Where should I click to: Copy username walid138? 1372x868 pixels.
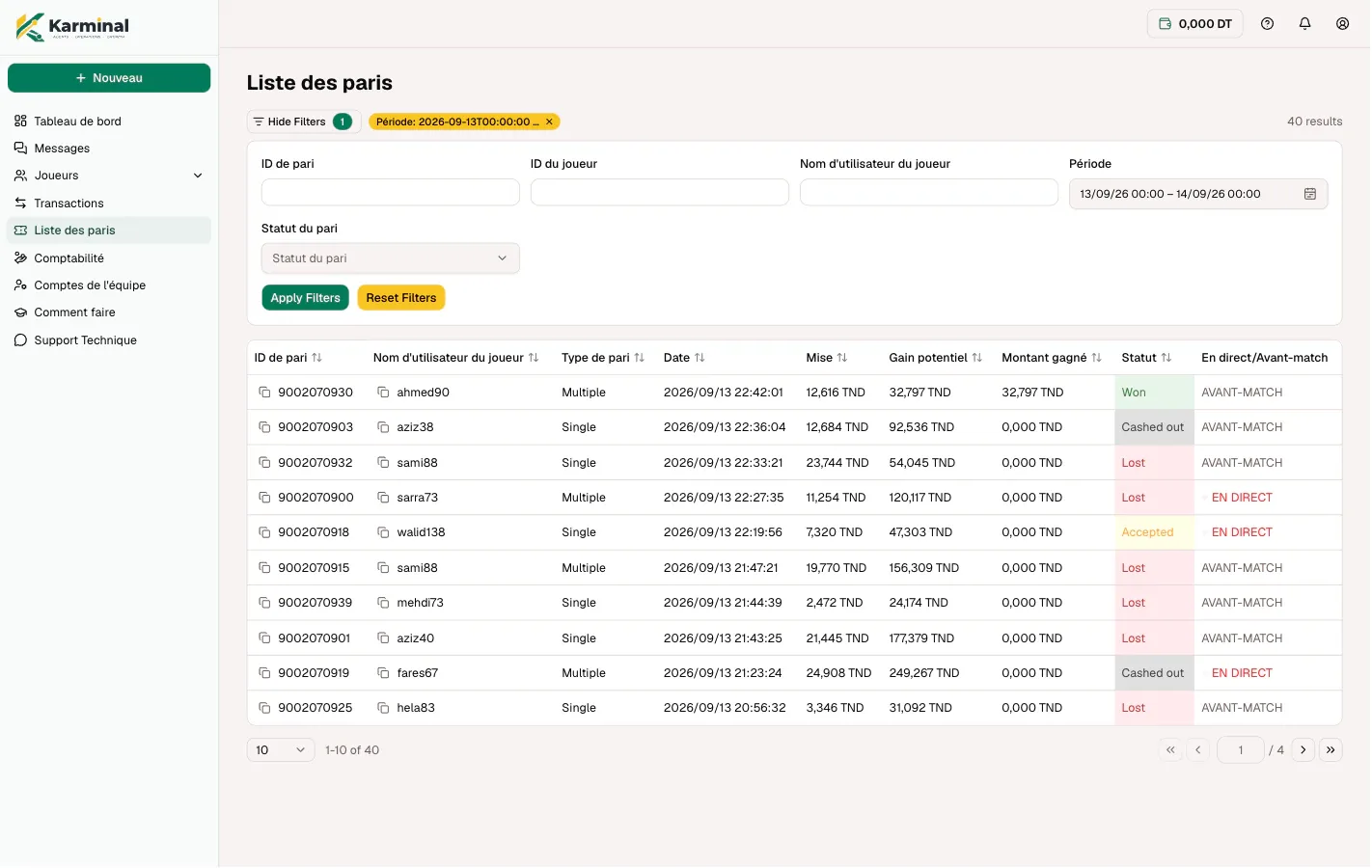coord(383,532)
